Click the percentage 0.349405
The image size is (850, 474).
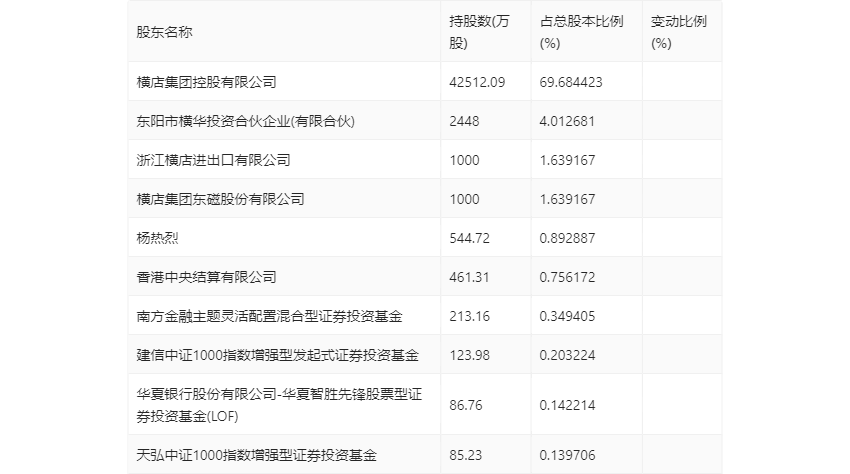click(x=567, y=316)
